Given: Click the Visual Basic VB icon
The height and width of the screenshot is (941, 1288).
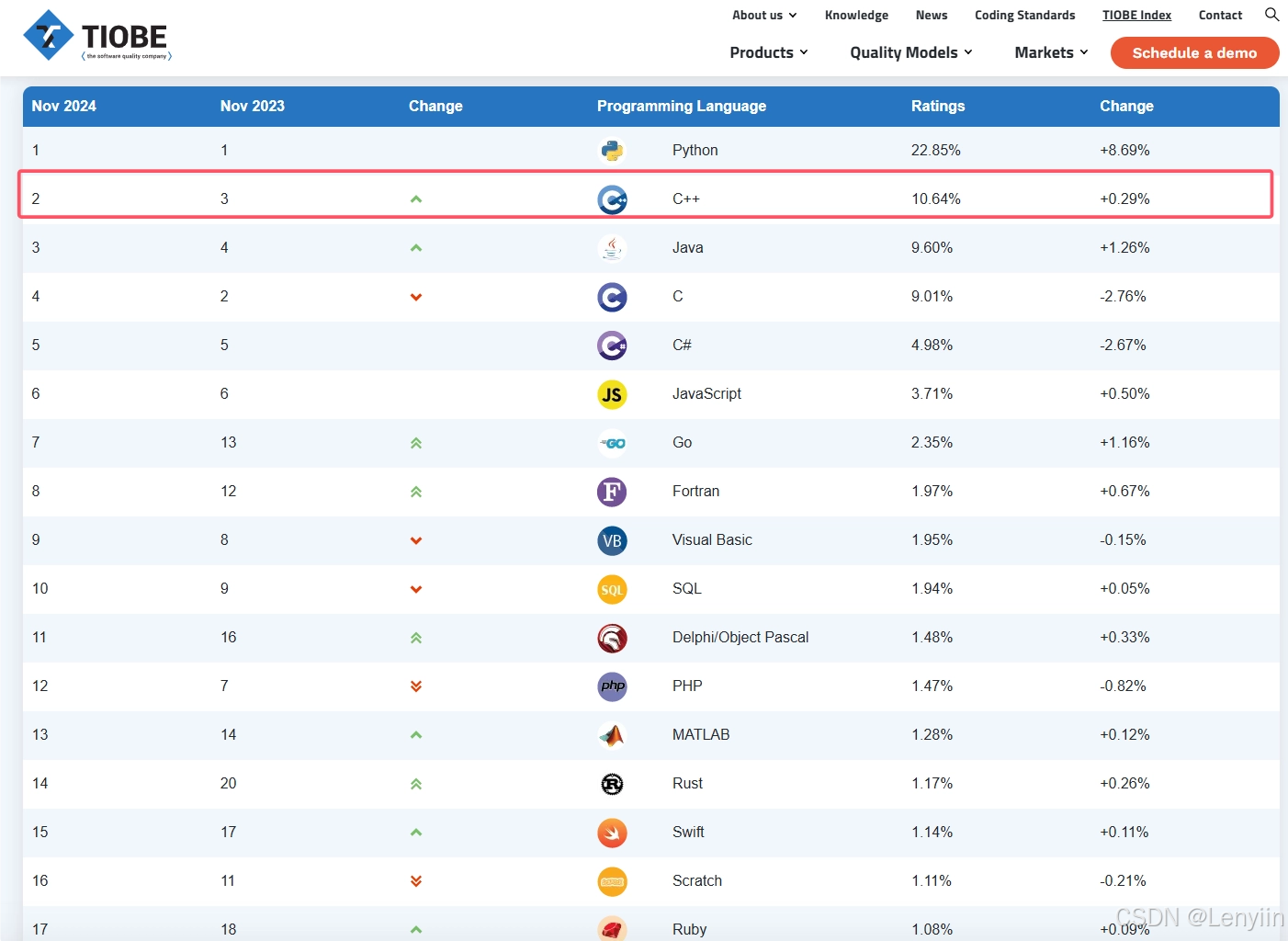Looking at the screenshot, I should pyautogui.click(x=612, y=540).
